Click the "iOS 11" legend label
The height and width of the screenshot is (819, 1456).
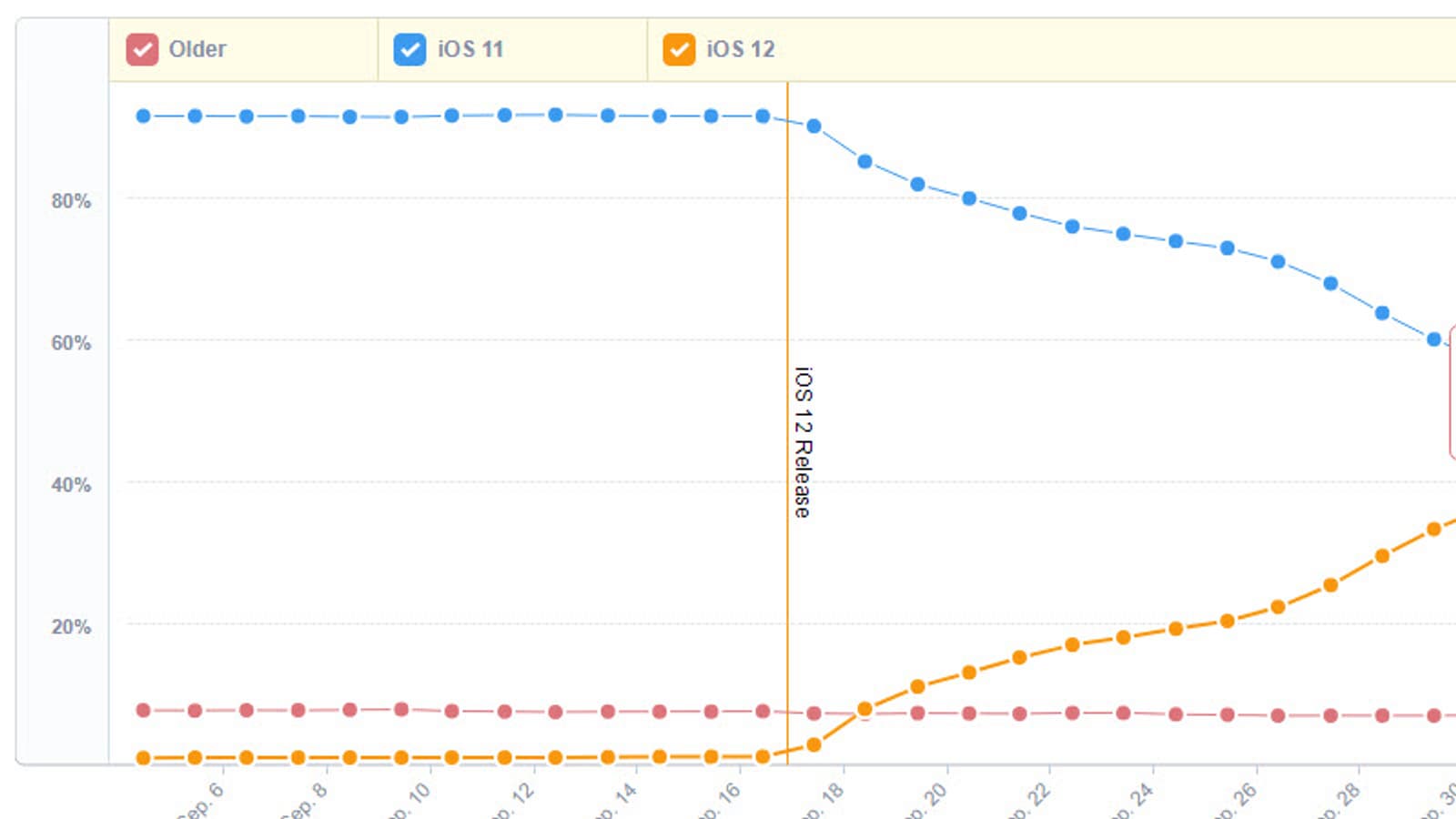pyautogui.click(x=470, y=49)
